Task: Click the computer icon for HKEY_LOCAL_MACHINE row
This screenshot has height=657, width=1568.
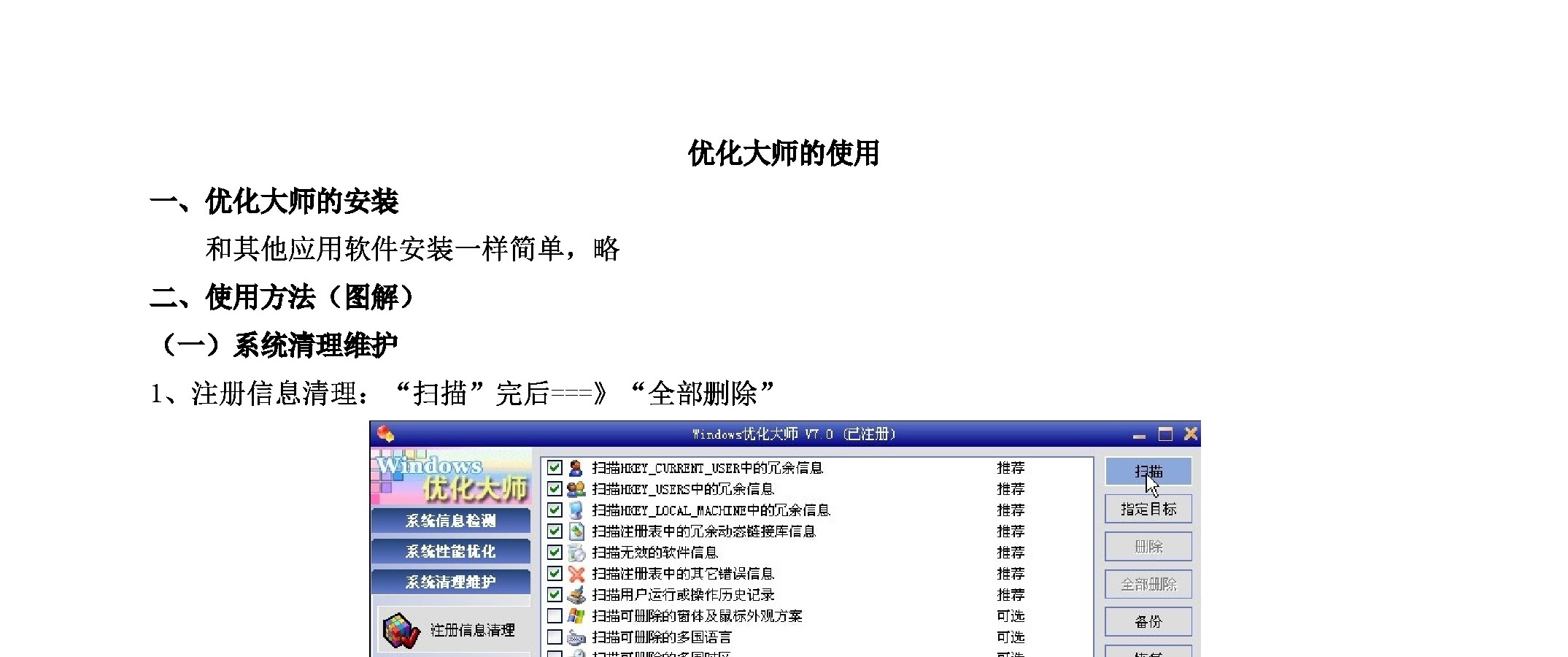Action: pyautogui.click(x=576, y=510)
